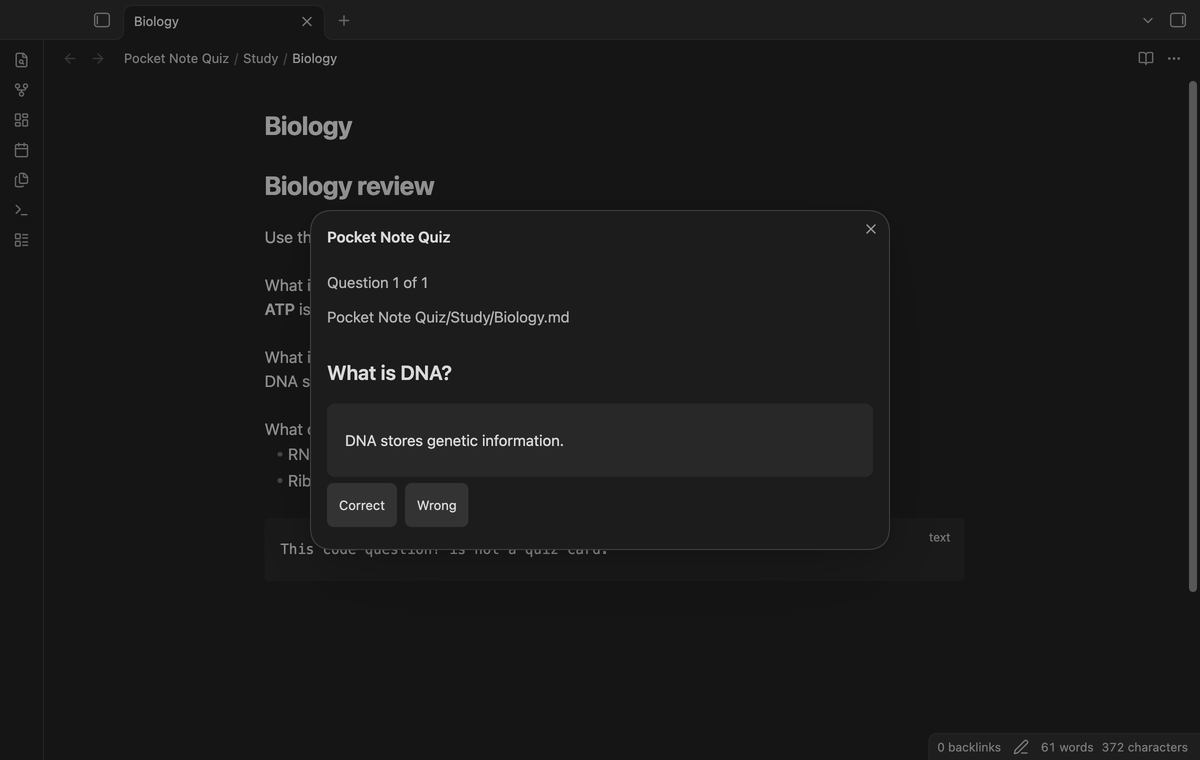The height and width of the screenshot is (760, 1200).
Task: Close the Pocket Note Quiz dialog
Action: tap(871, 229)
